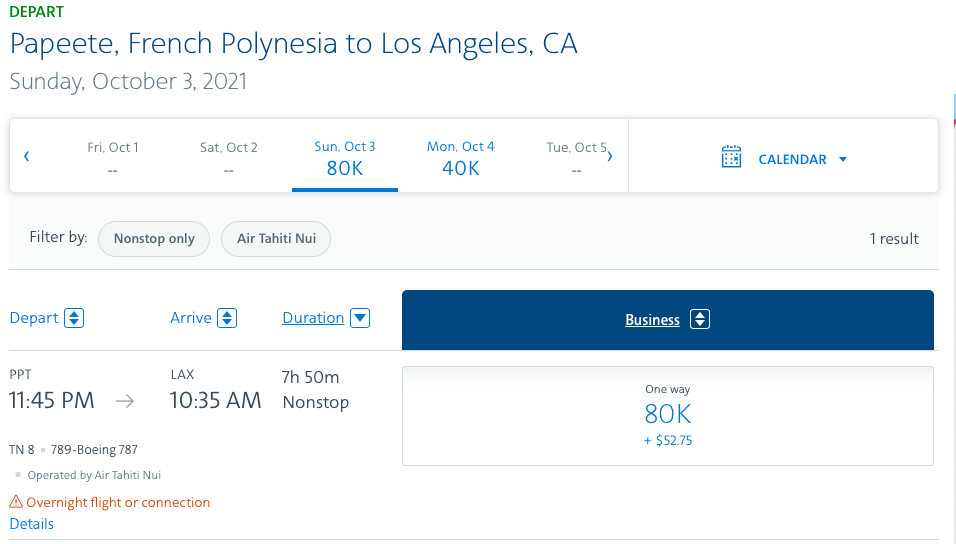
Task: Click the previous dates left chevron
Action: click(27, 156)
